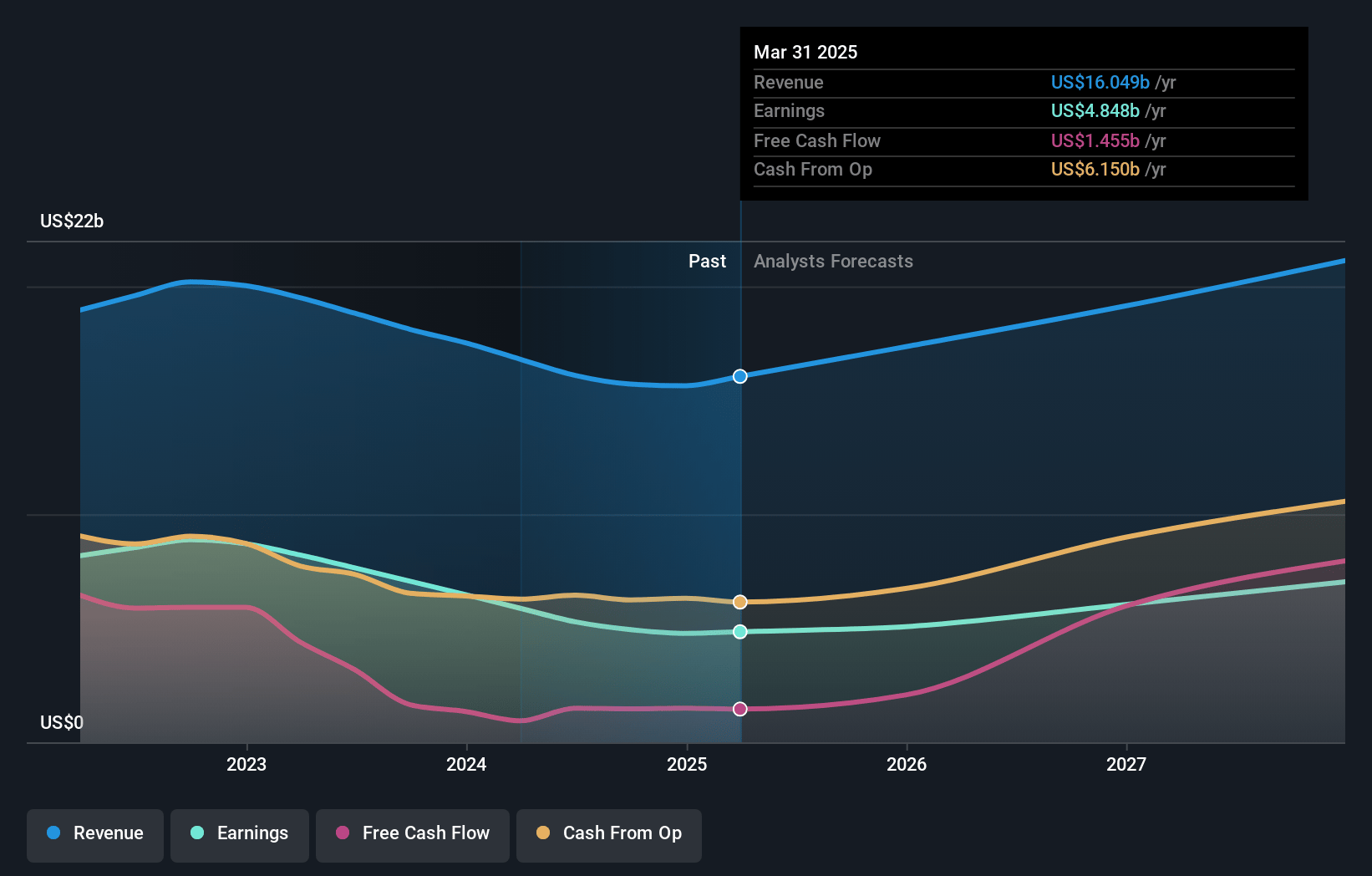Click the 2024 x-axis label
Image resolution: width=1372 pixels, height=876 pixels.
point(466,764)
